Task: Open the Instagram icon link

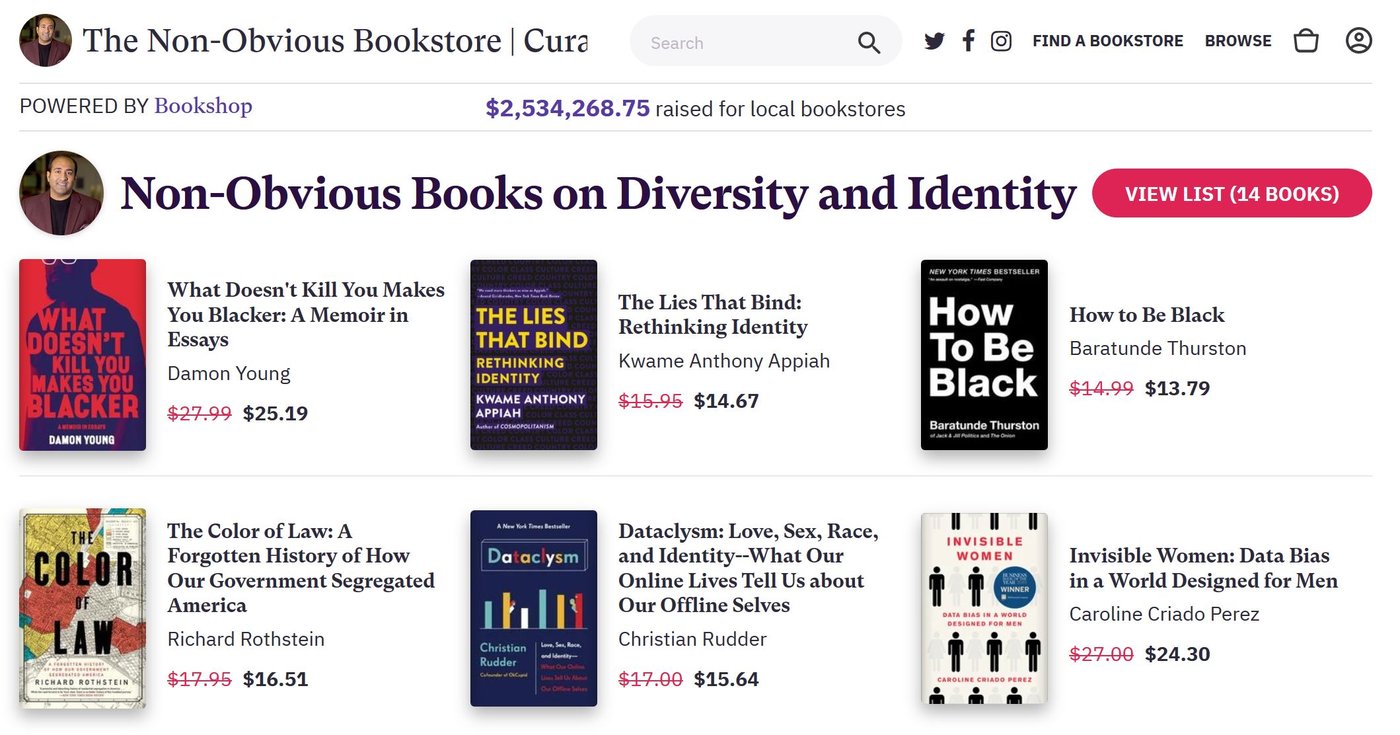Action: point(1001,41)
